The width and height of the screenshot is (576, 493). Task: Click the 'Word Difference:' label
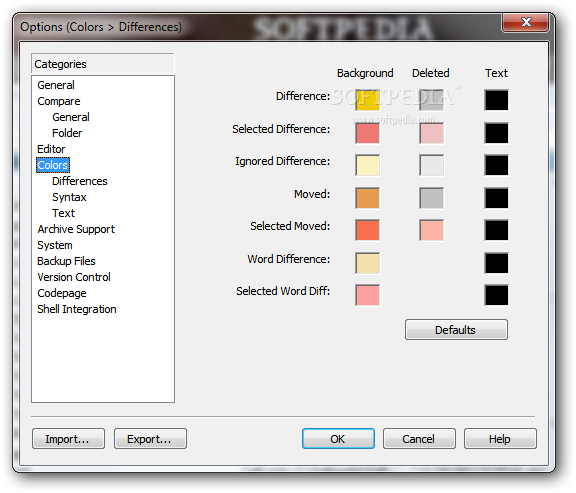click(288, 259)
